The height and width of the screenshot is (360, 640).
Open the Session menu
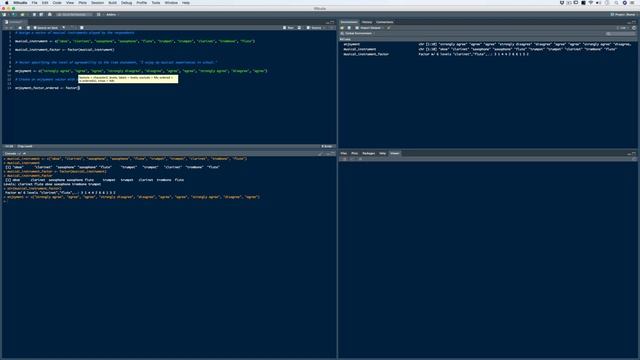click(97, 2)
